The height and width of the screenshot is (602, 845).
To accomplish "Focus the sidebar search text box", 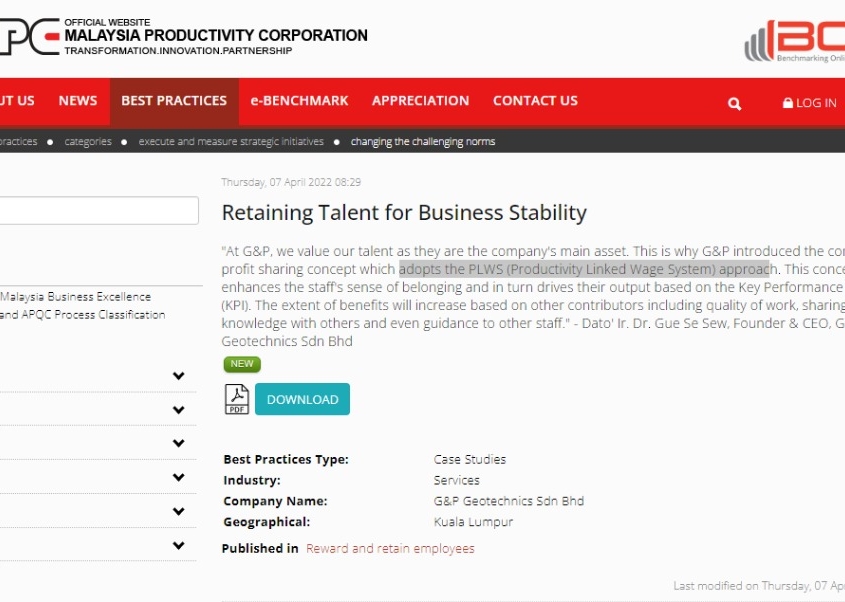I will point(98,210).
